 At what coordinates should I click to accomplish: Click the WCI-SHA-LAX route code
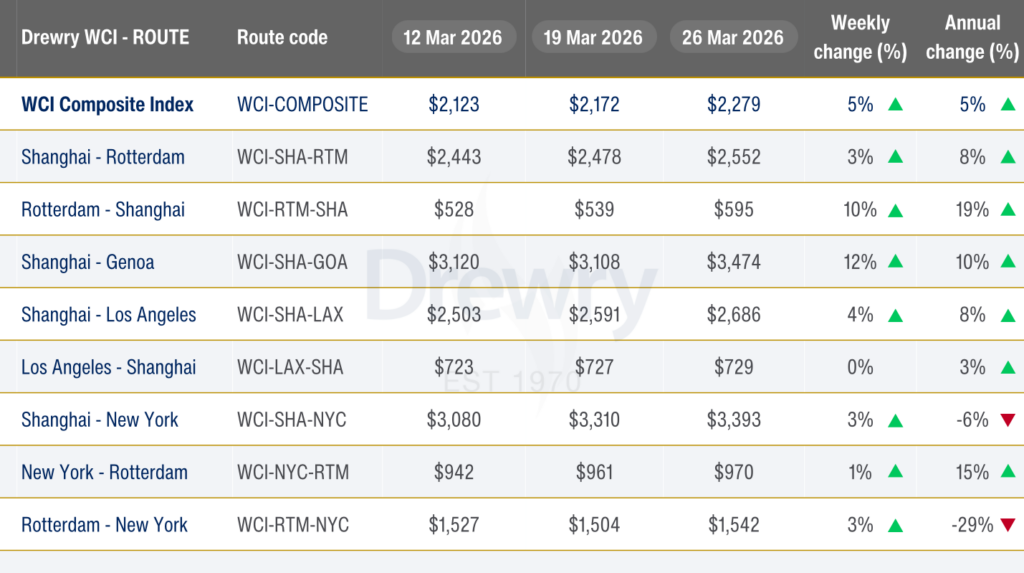coord(290,315)
